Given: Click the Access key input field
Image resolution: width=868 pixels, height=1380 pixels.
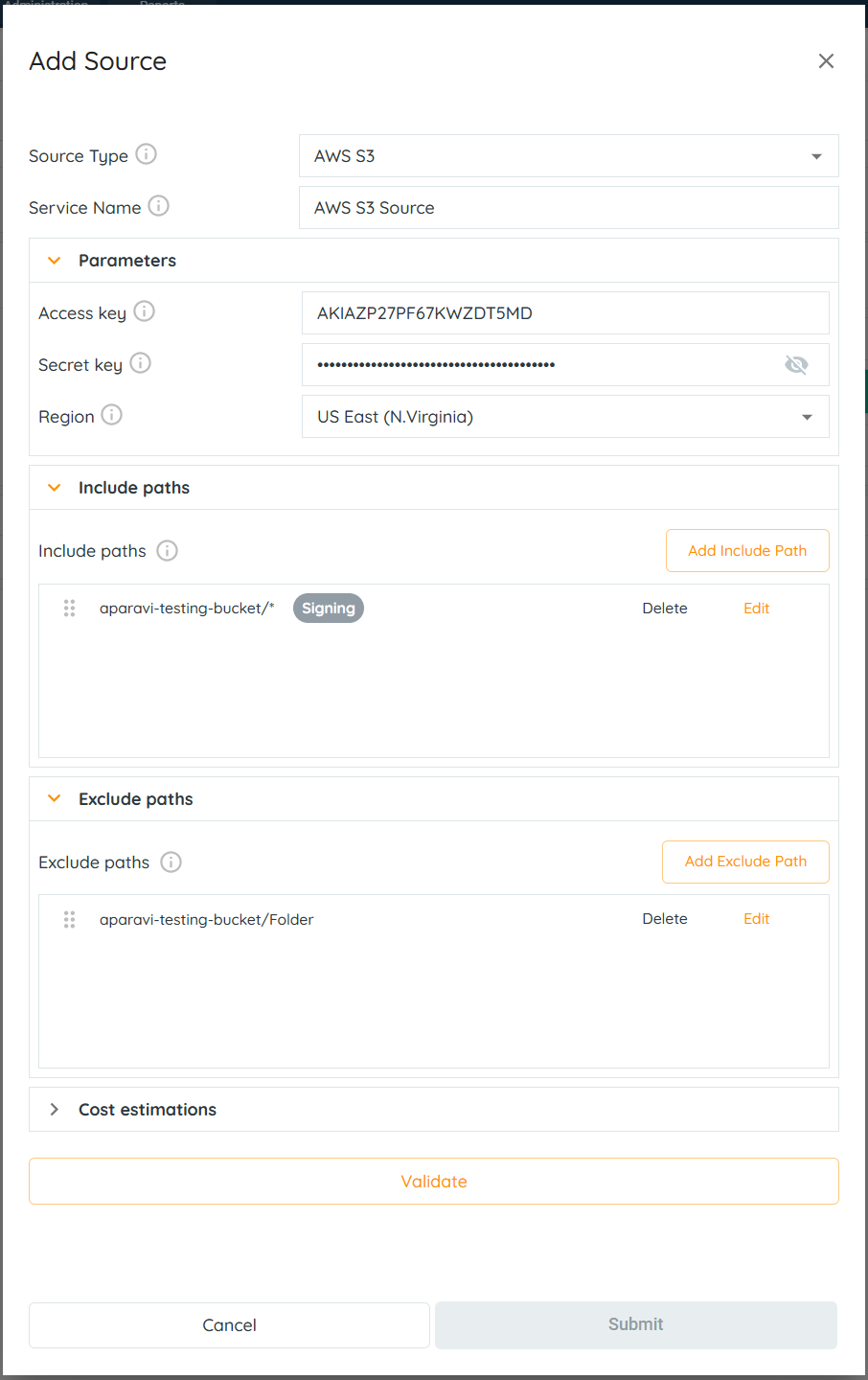Looking at the screenshot, I should point(565,313).
